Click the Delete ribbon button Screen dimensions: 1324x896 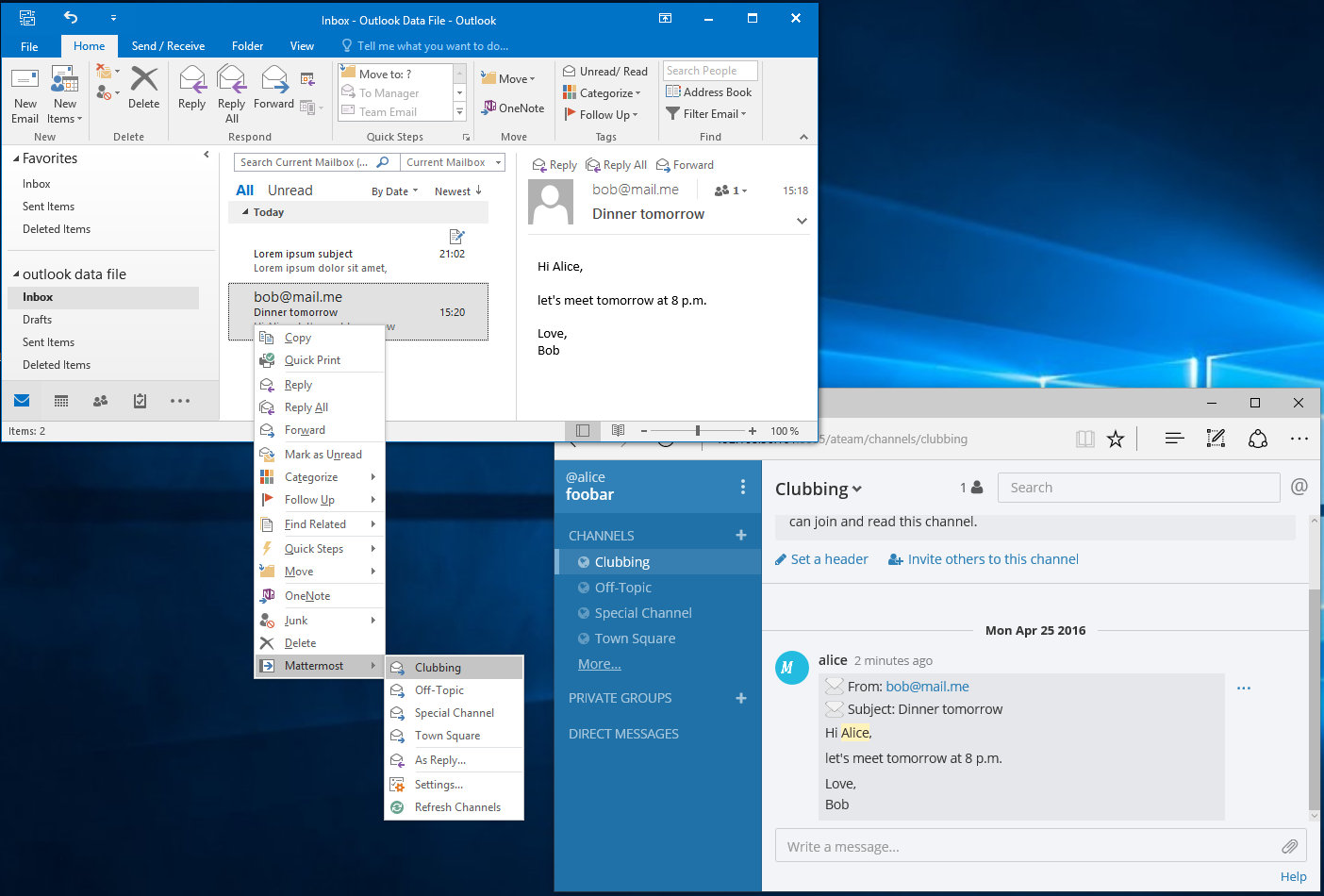143,88
